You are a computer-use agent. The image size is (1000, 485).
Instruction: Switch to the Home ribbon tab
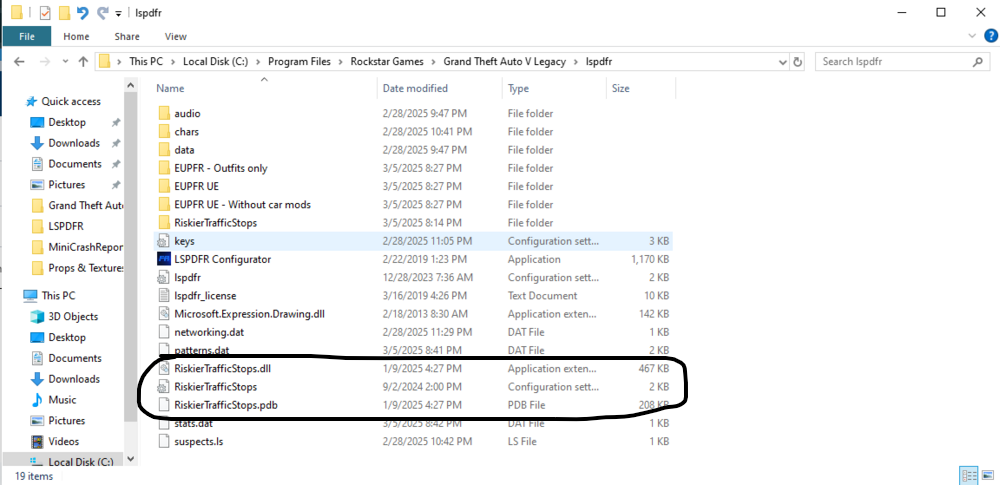[x=77, y=36]
